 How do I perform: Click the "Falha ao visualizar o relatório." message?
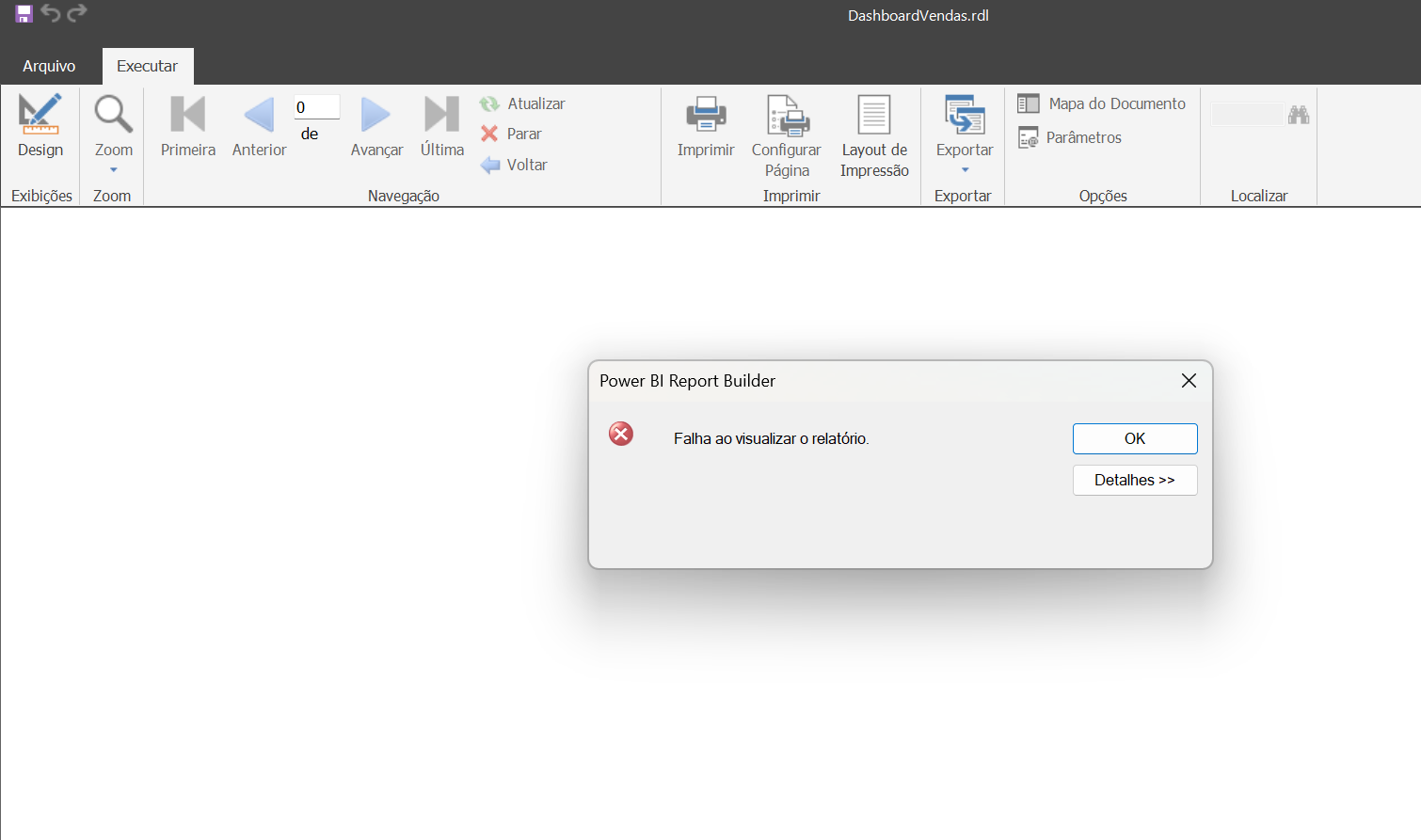point(772,438)
